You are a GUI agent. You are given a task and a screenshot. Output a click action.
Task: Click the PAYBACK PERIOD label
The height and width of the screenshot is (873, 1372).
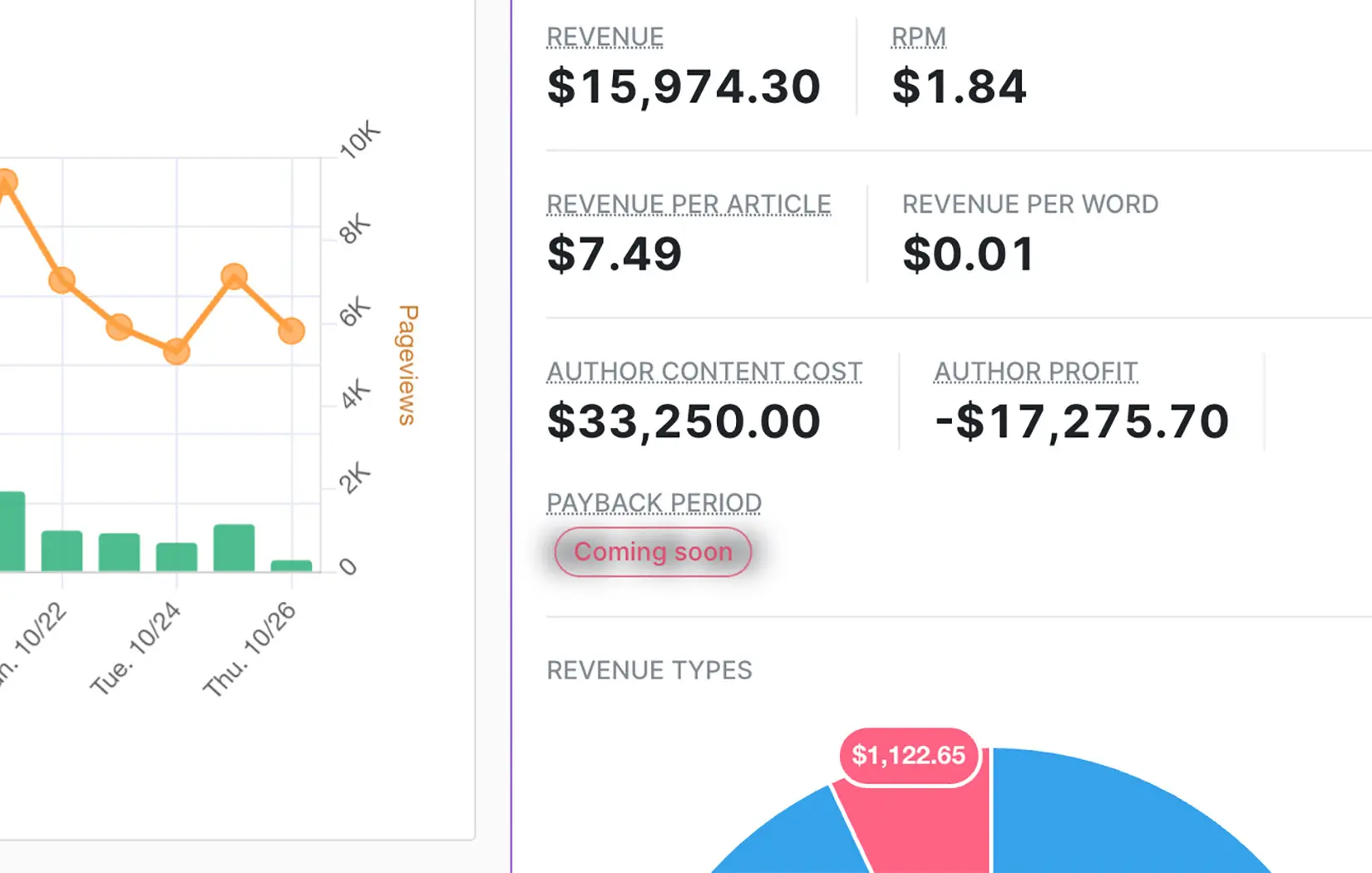click(x=654, y=503)
